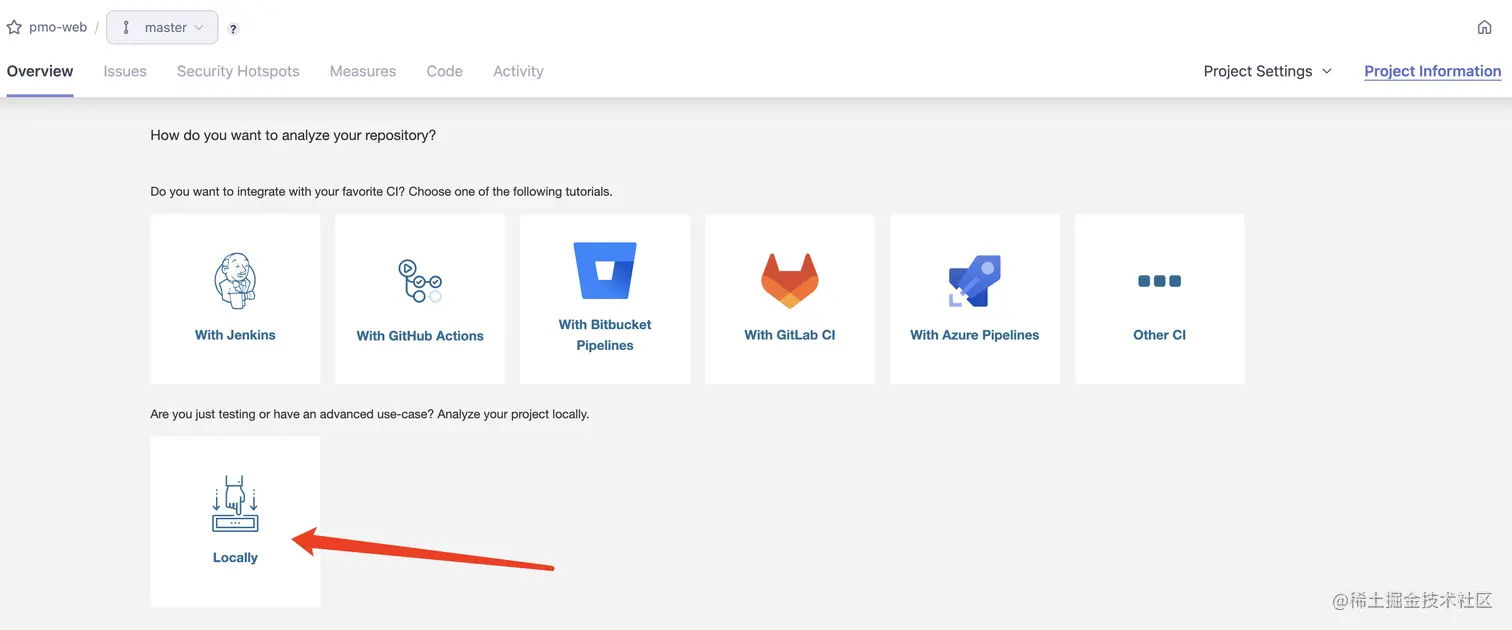
Task: Click the favorite star icon beside pmo-web
Action: pos(14,28)
